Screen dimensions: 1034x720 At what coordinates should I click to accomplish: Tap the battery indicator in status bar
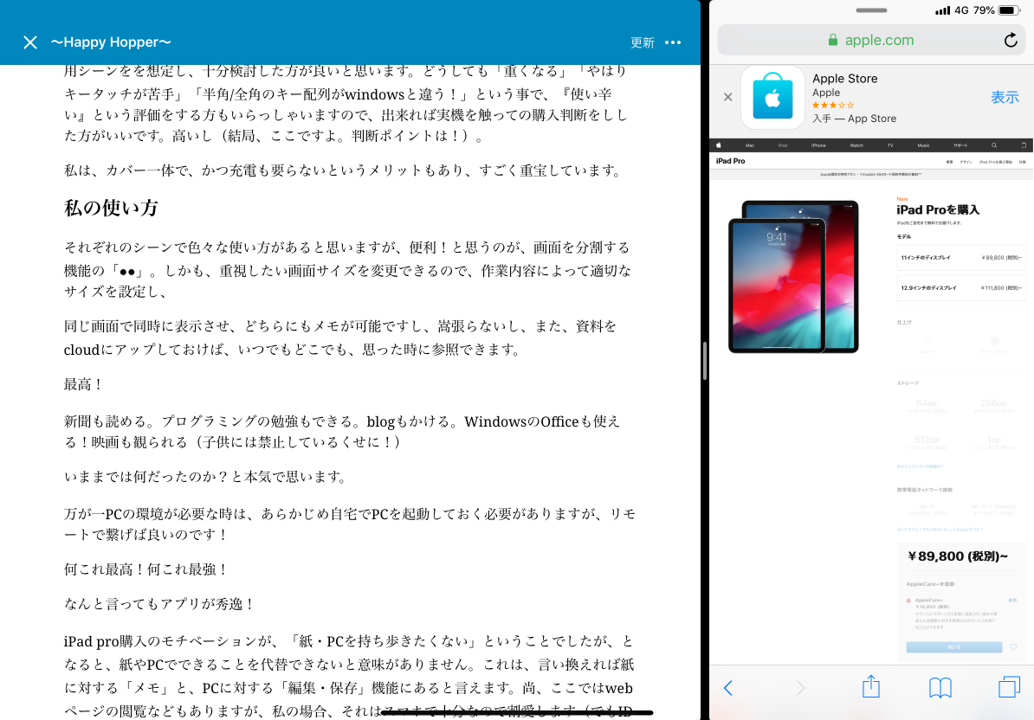[x=1009, y=11]
